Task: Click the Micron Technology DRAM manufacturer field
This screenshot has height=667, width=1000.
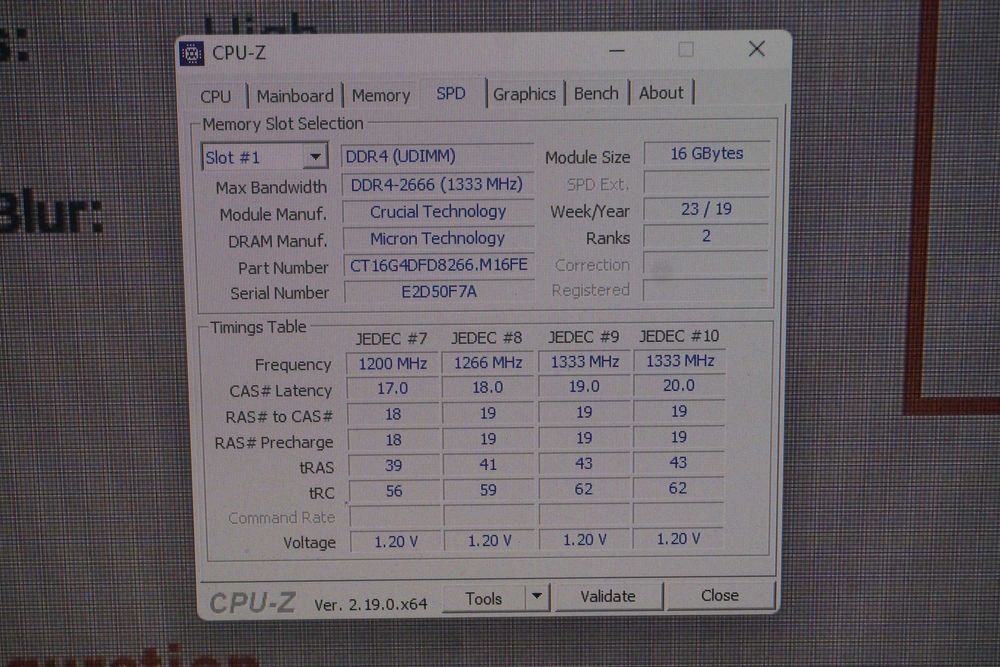Action: [438, 238]
